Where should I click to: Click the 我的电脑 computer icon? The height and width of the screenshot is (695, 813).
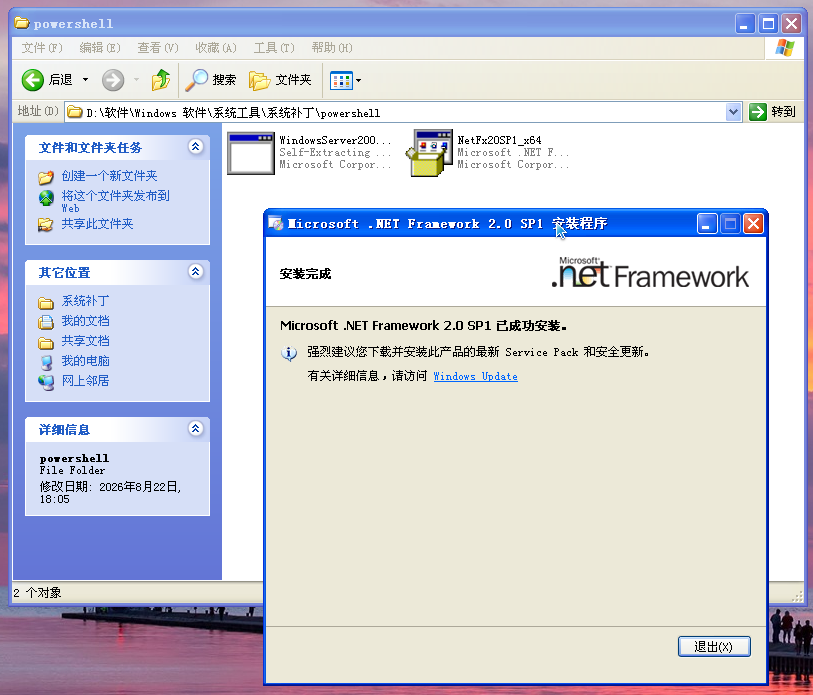pyautogui.click(x=46, y=363)
